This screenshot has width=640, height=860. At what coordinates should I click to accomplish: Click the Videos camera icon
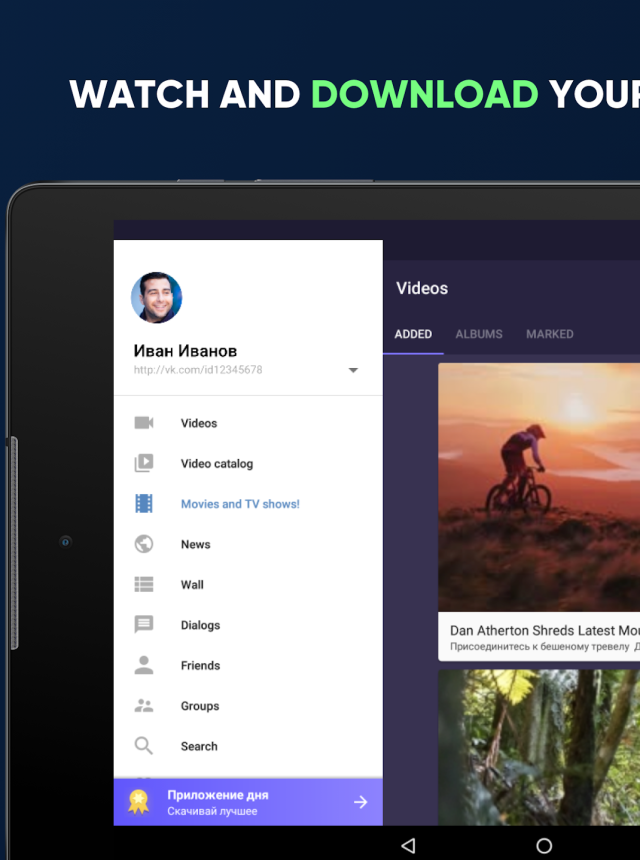[144, 423]
